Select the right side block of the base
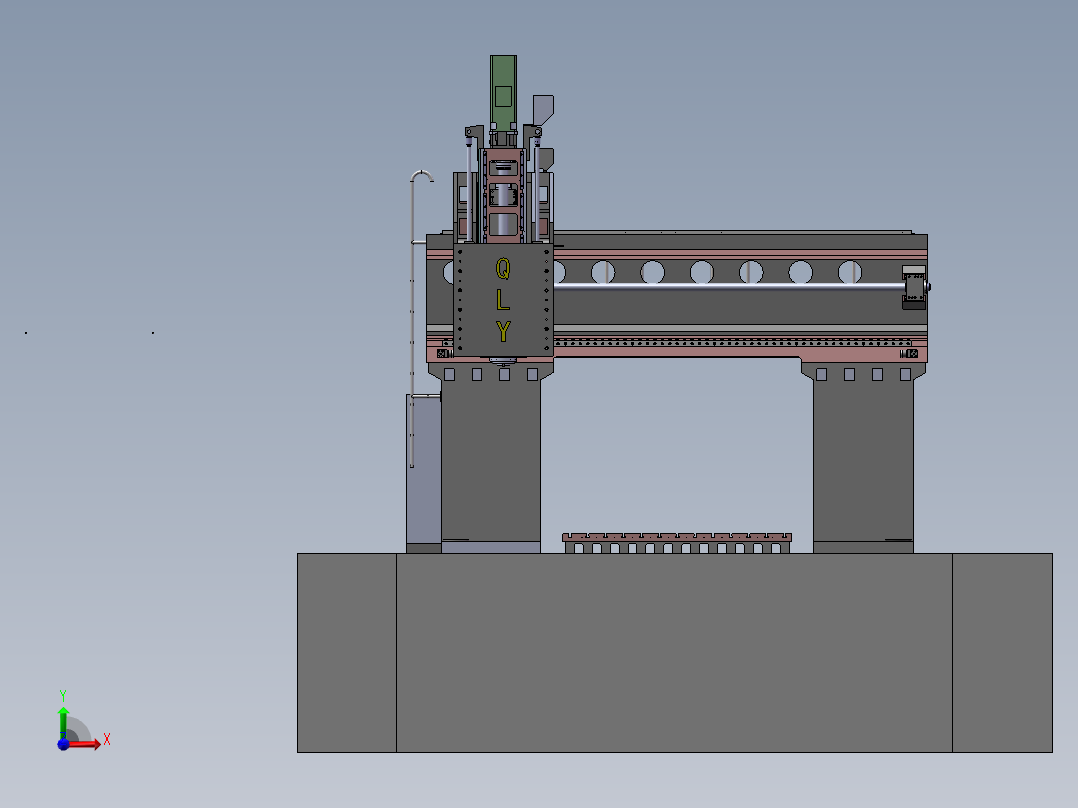The height and width of the screenshot is (808, 1078). [1002, 653]
